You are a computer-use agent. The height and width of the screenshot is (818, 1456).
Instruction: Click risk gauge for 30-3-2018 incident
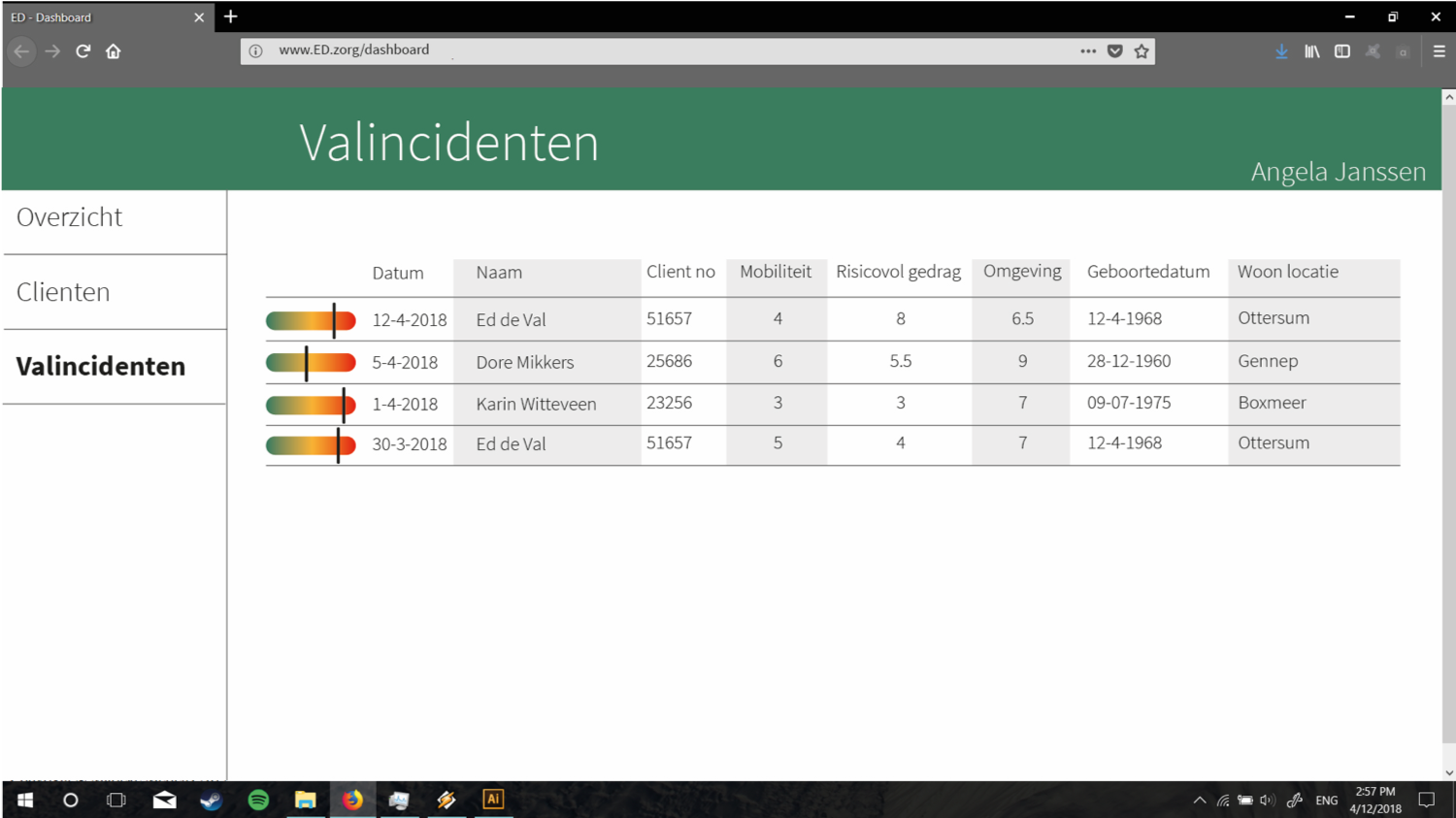[311, 445]
